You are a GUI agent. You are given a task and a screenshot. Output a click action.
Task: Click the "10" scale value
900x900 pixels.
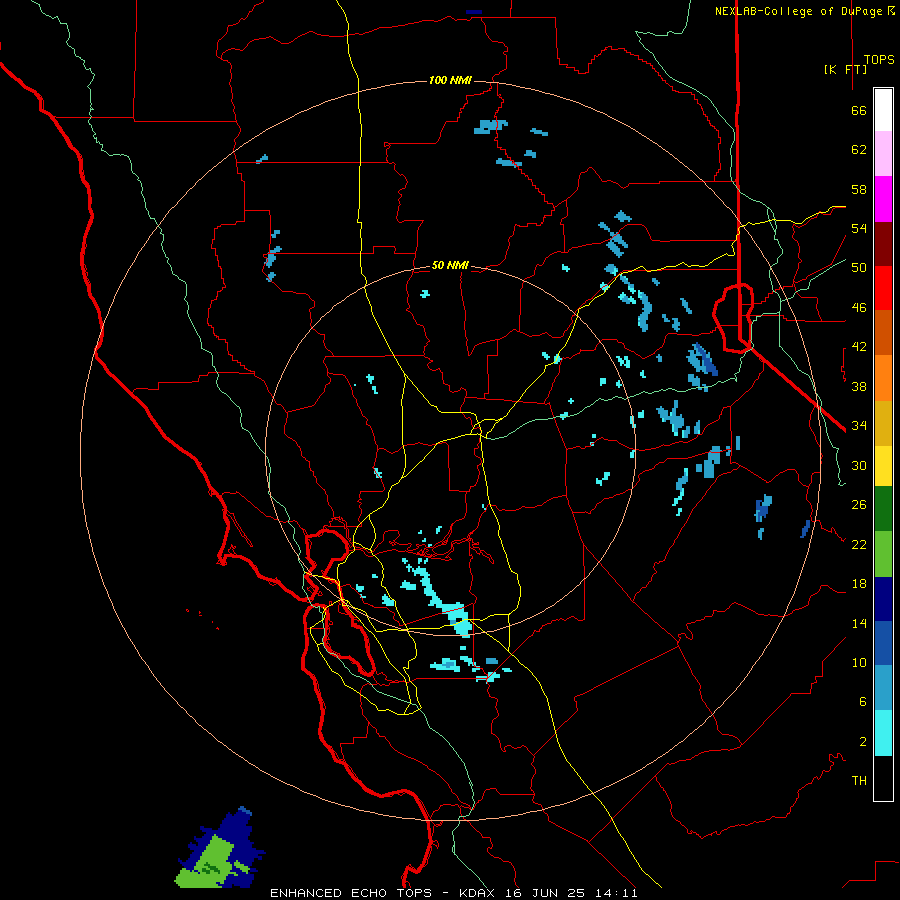859,662
